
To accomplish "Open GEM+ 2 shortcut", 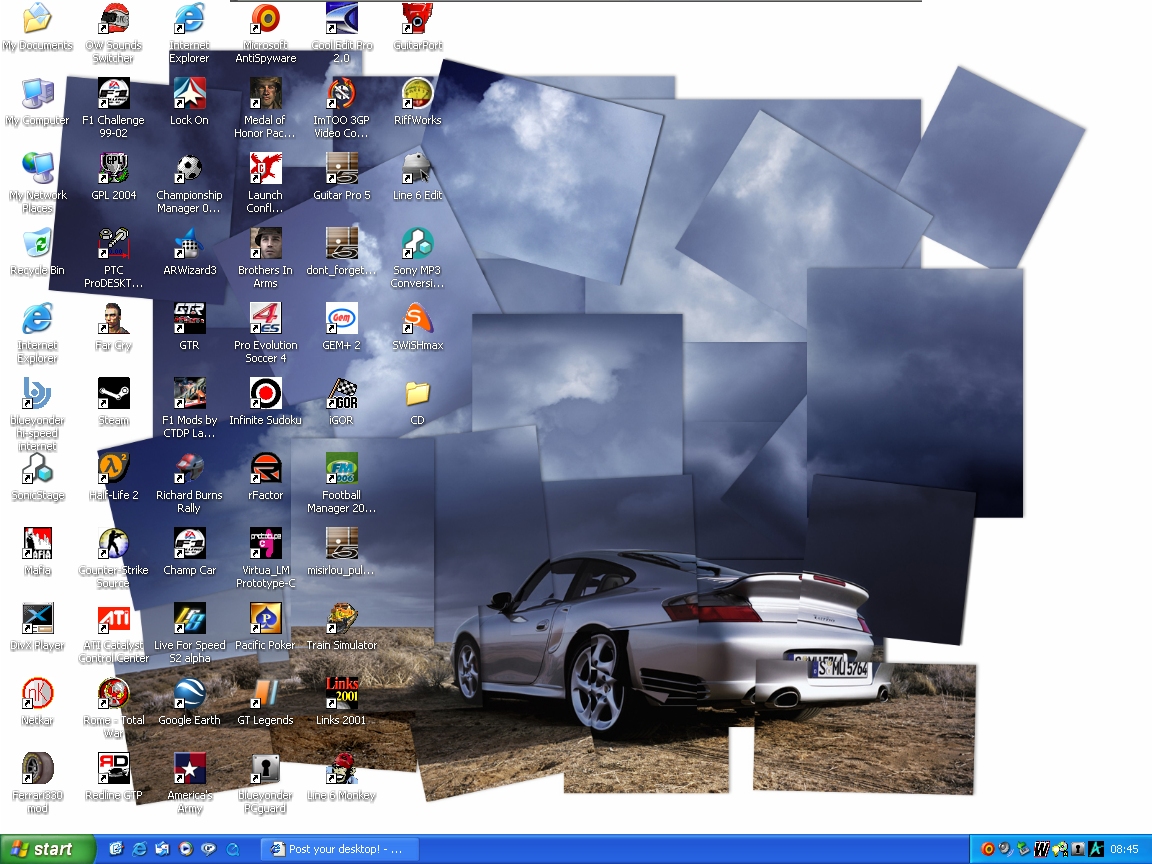I will (342, 318).
